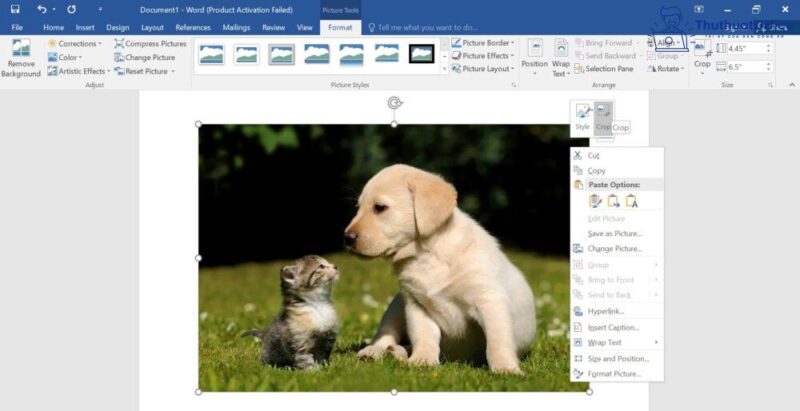Select the Review tab
This screenshot has height=411, width=800.
click(x=273, y=28)
